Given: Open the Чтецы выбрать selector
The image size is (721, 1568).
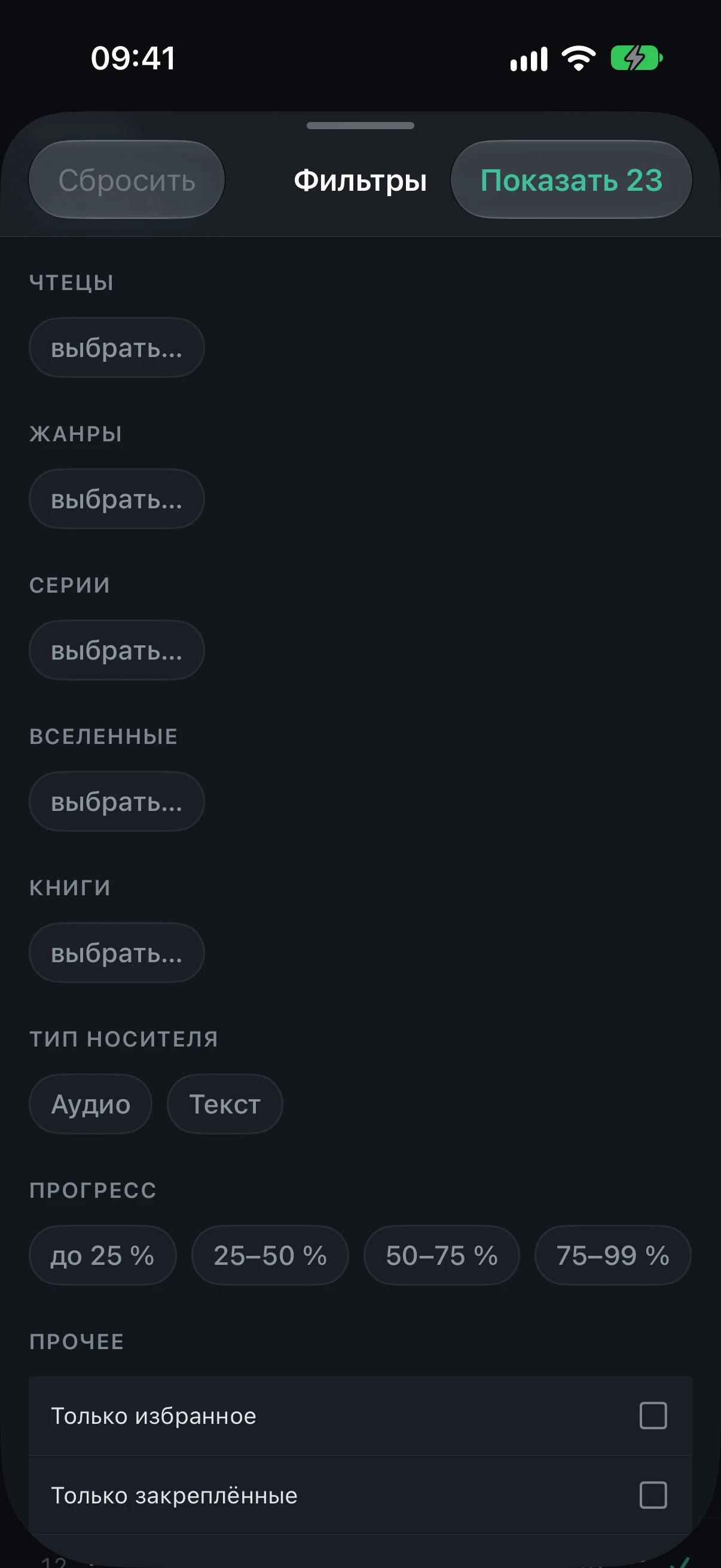Looking at the screenshot, I should pos(117,347).
